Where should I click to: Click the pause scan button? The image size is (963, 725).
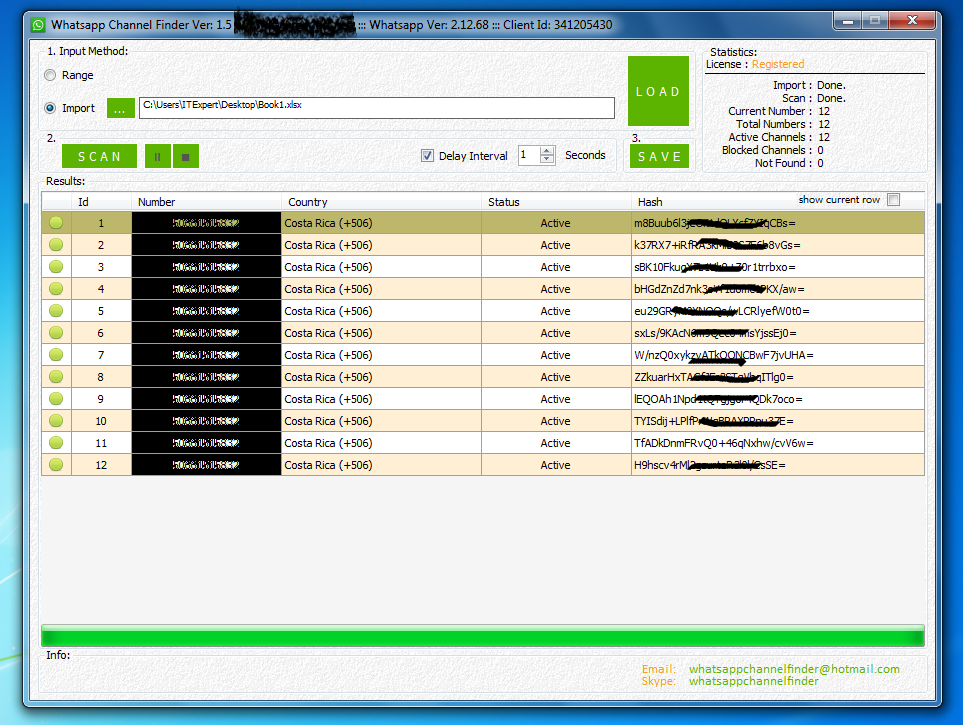[x=158, y=157]
